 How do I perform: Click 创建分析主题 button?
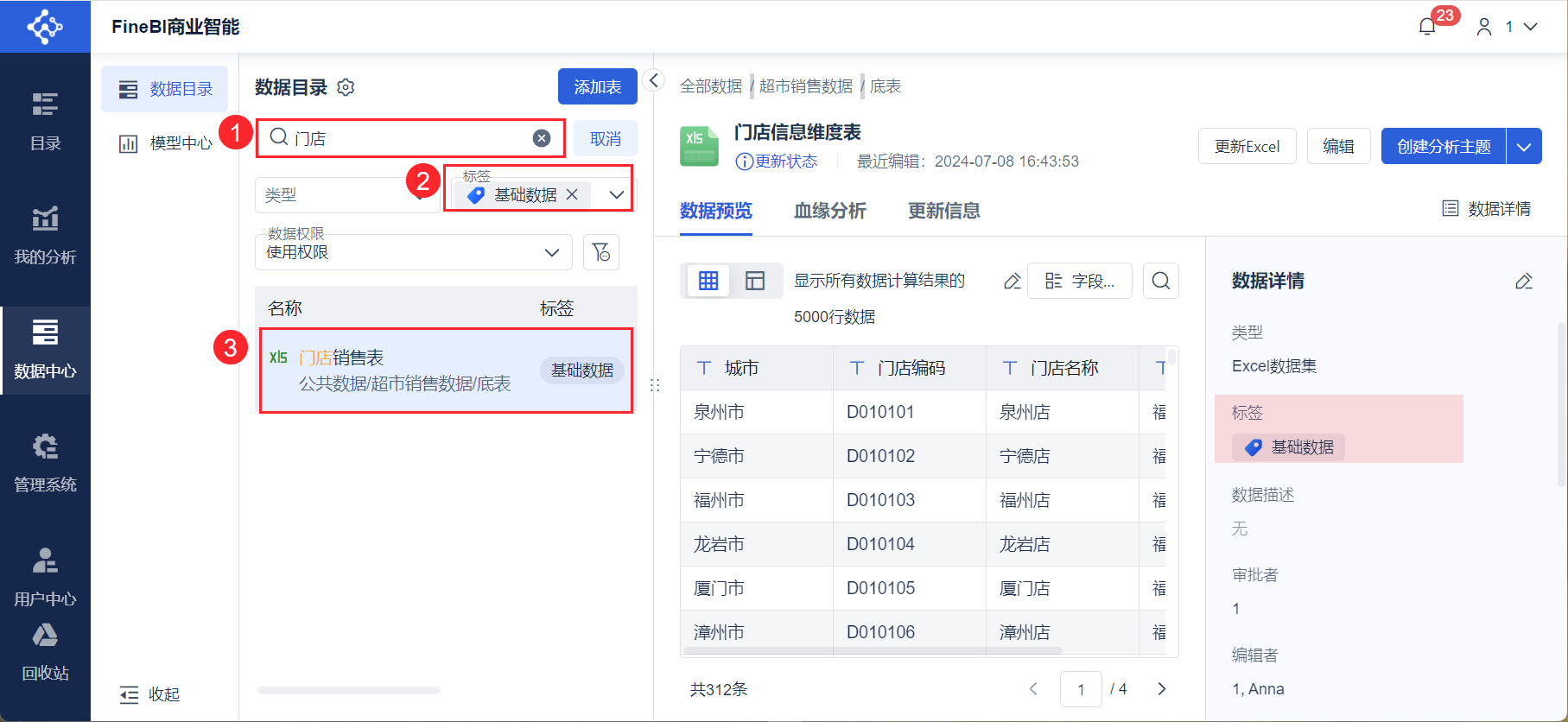coord(1444,146)
